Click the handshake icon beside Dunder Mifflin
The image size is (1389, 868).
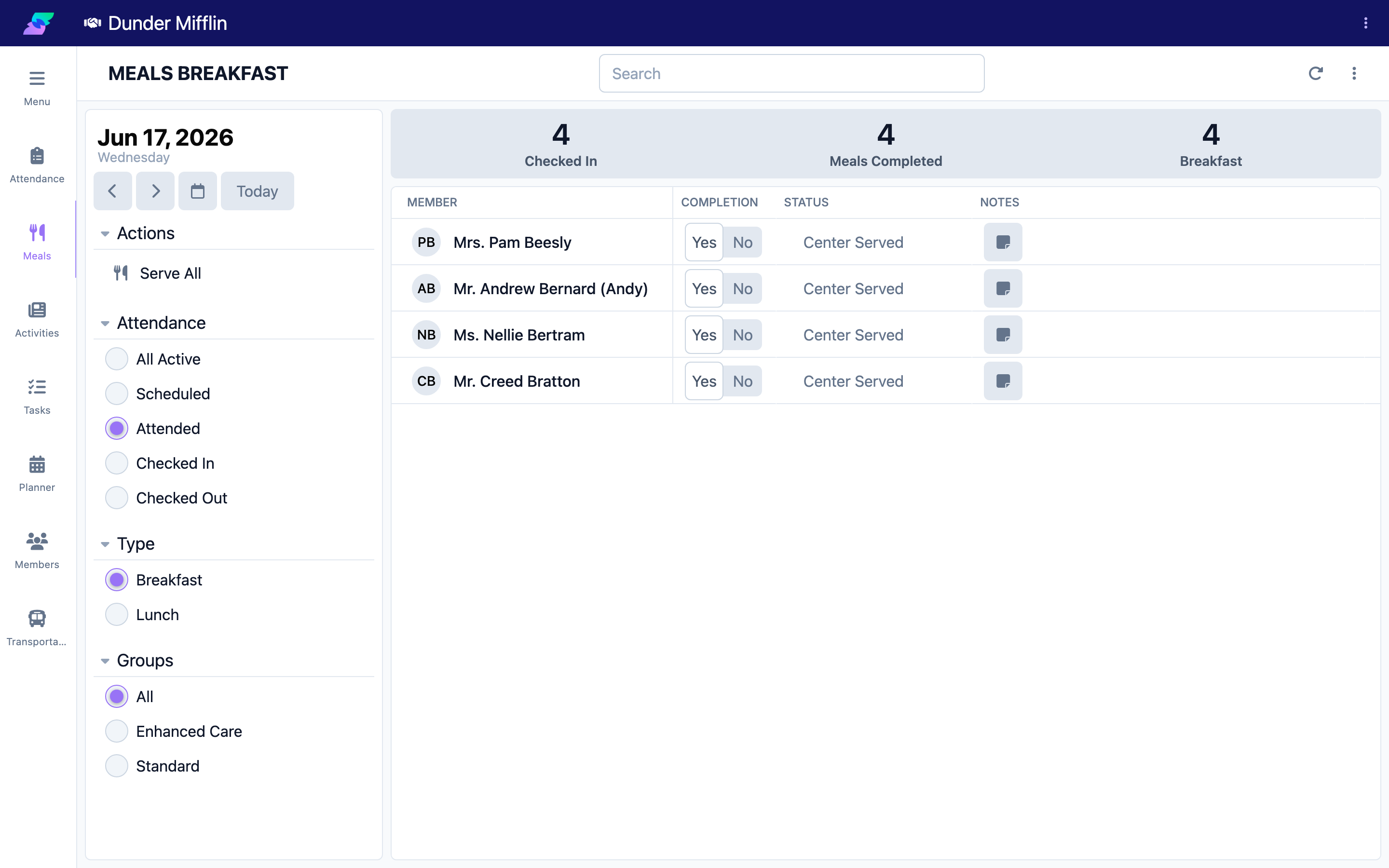coord(93,23)
